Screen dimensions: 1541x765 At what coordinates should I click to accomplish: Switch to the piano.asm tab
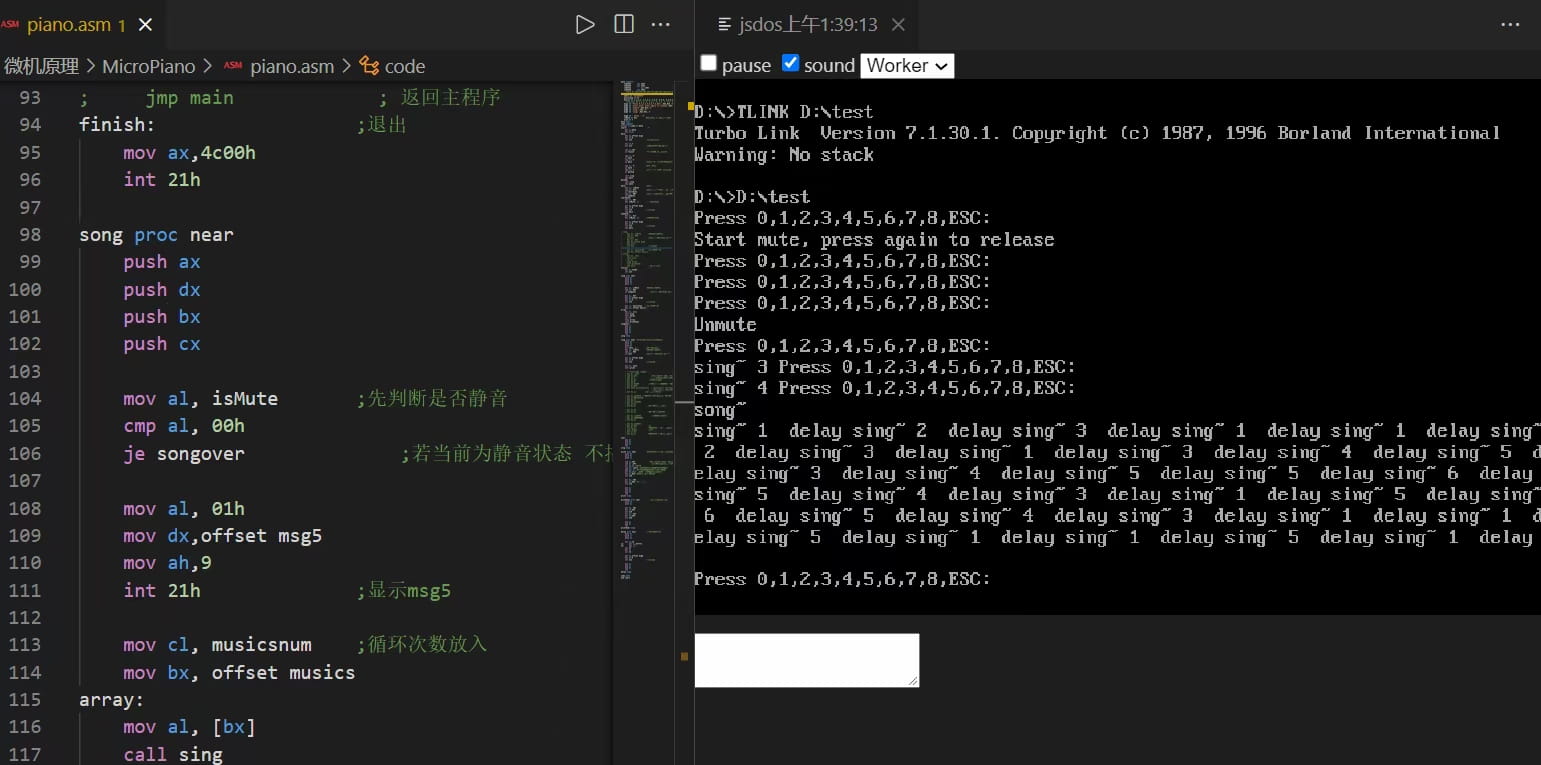point(80,25)
